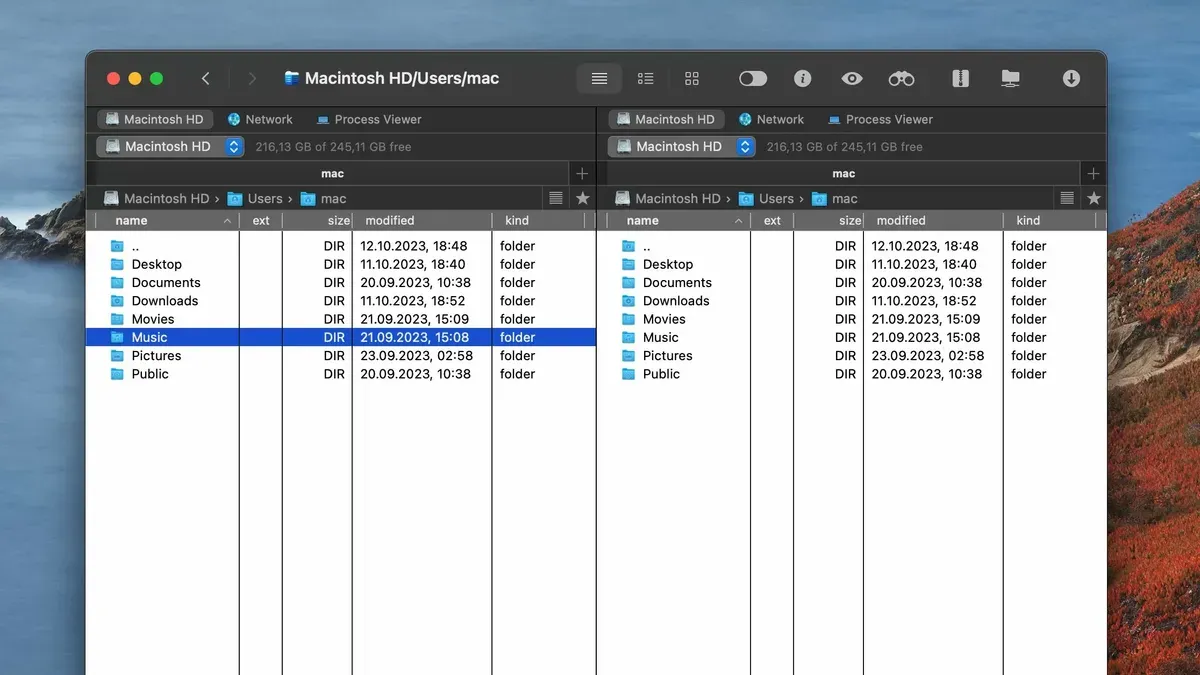This screenshot has width=1200, height=675.
Task: Toggle the Quick Look eye icon
Action: (x=851, y=78)
